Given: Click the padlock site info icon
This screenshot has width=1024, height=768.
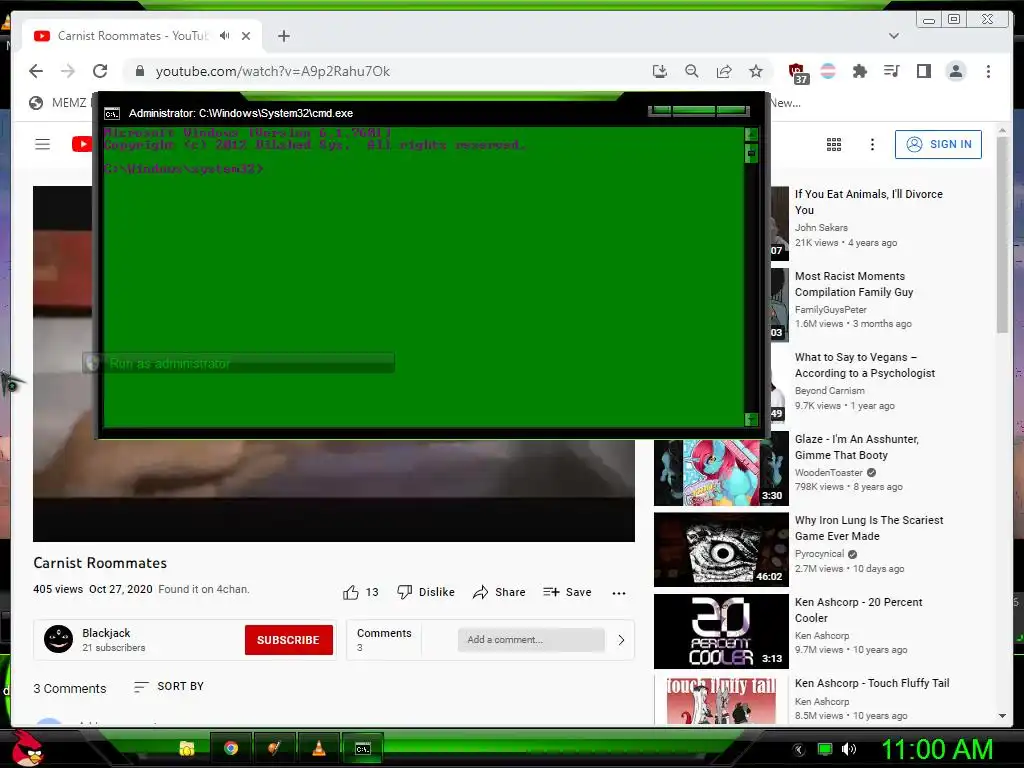Looking at the screenshot, I should coord(139,71).
